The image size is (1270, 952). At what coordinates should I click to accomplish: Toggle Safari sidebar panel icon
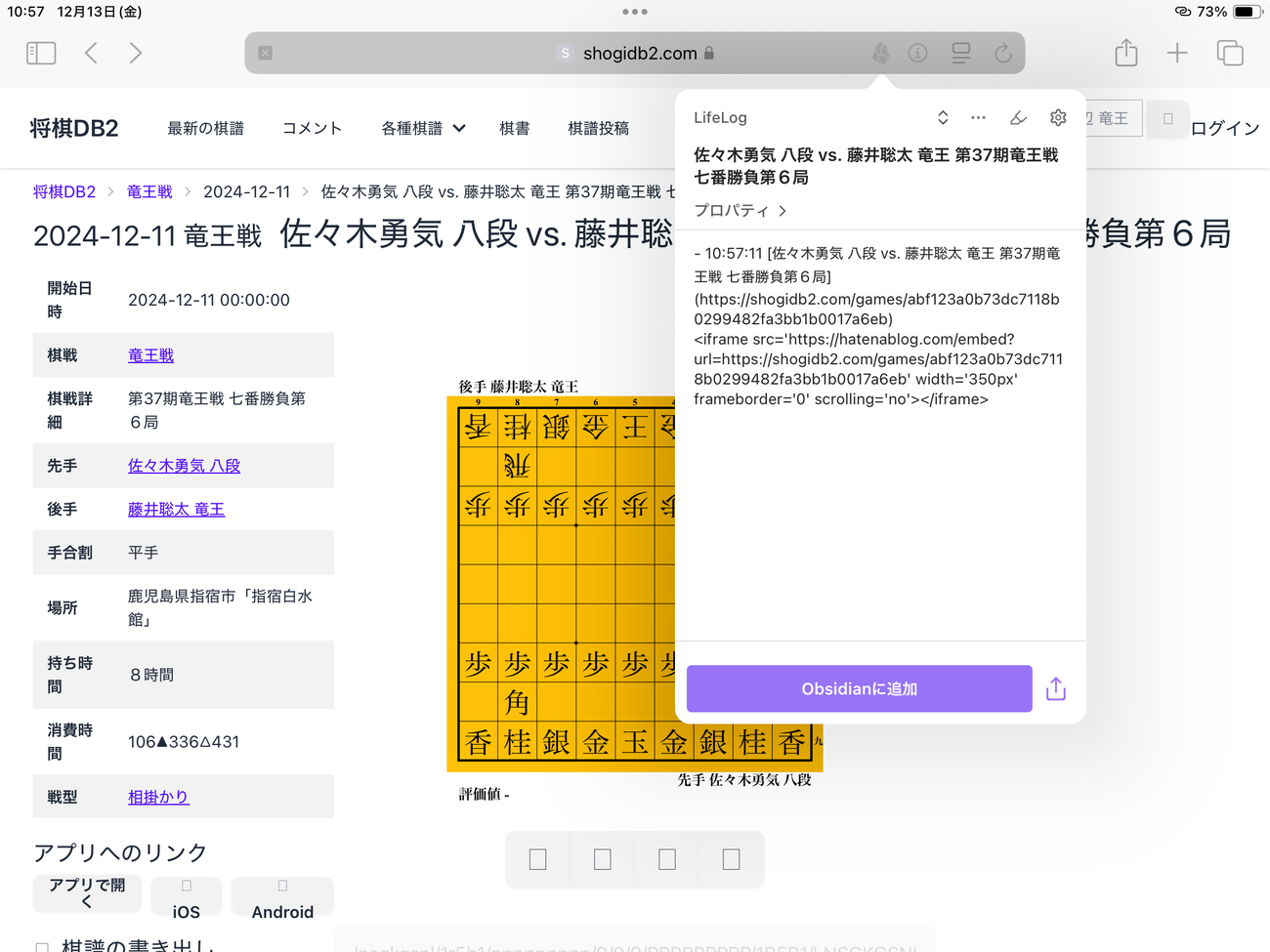[41, 53]
